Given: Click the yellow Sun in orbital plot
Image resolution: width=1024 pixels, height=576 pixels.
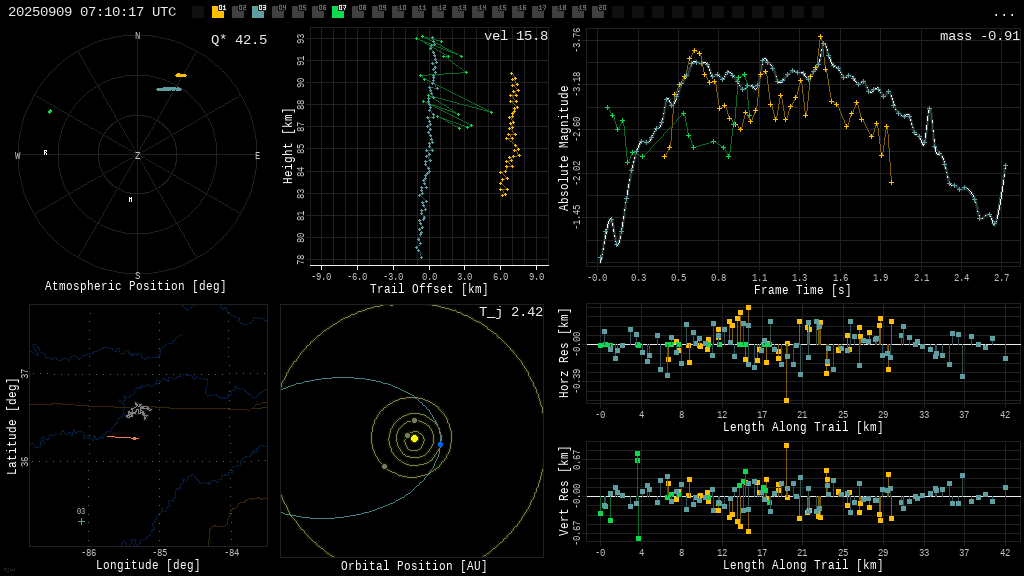Looking at the screenshot, I should [414, 438].
